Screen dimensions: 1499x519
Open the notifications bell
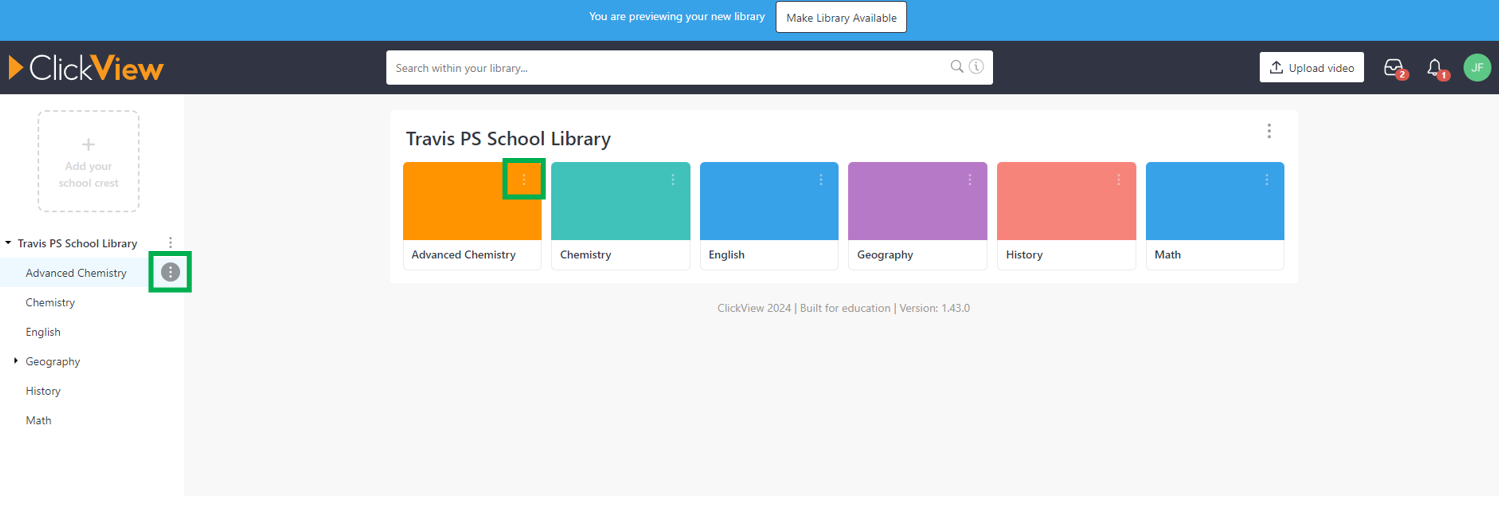[1436, 68]
